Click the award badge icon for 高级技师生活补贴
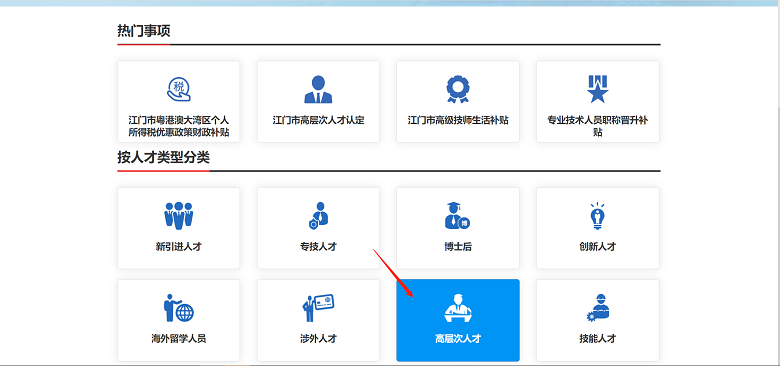This screenshot has width=780, height=366. coord(458,90)
